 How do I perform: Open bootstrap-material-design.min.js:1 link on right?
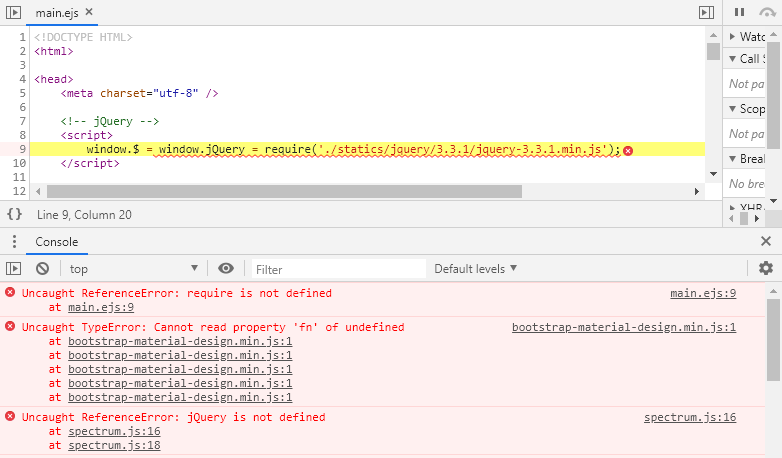pos(624,327)
